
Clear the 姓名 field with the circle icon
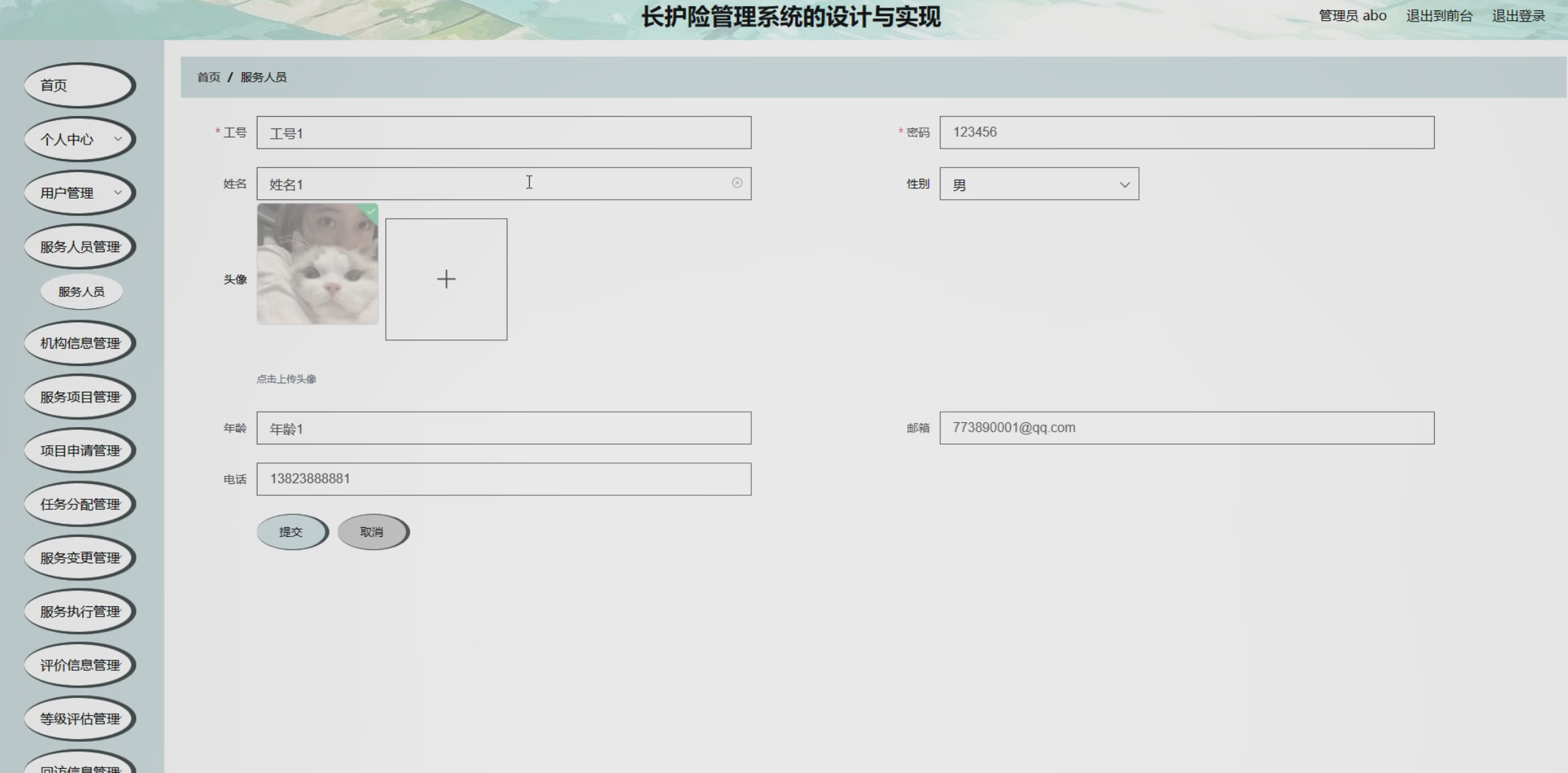[736, 183]
